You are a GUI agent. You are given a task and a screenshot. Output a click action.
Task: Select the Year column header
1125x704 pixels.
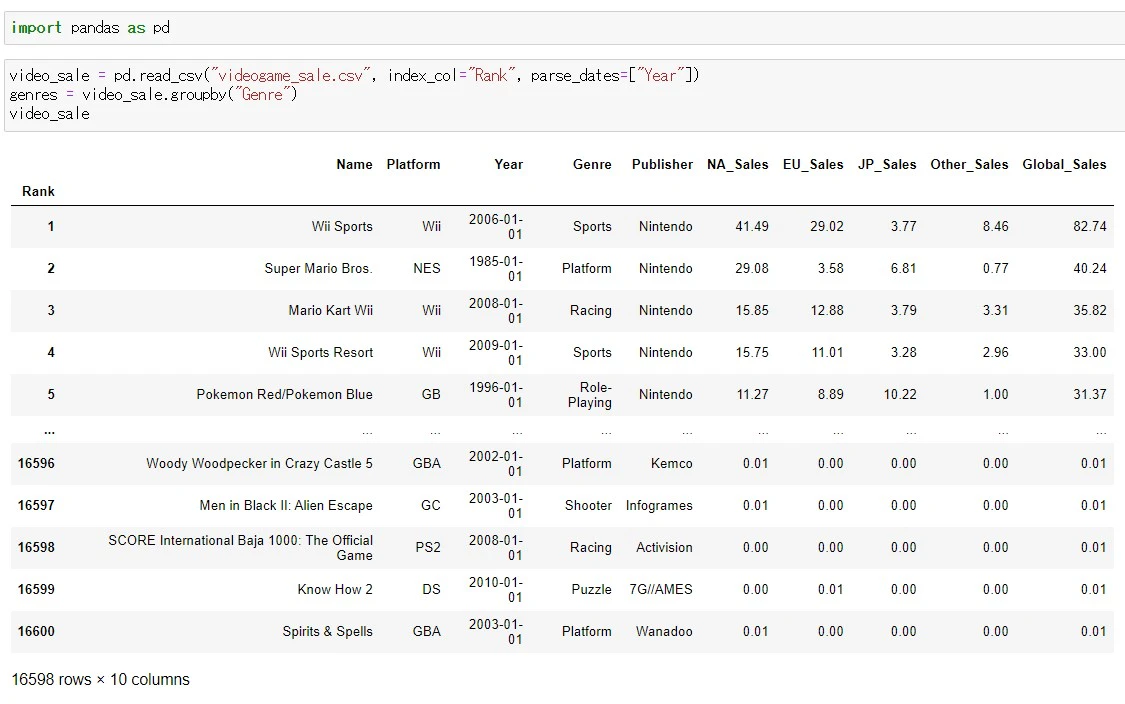509,164
